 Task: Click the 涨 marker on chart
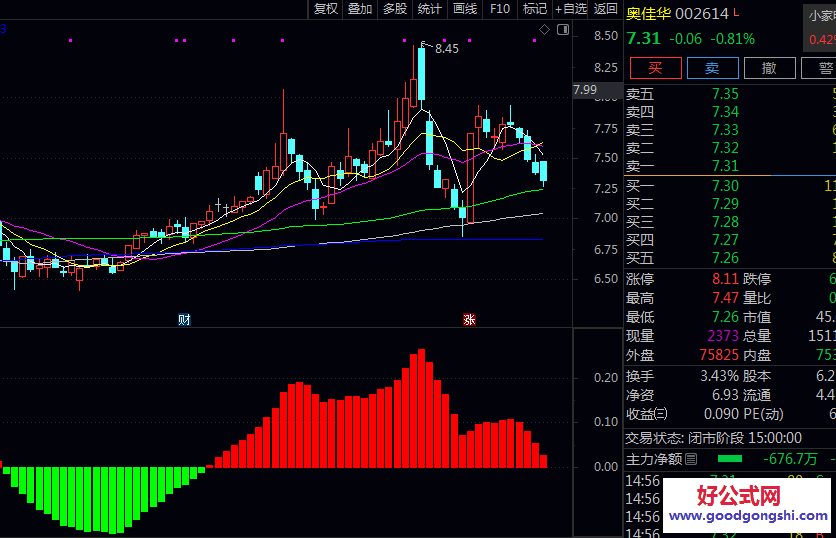tap(469, 319)
